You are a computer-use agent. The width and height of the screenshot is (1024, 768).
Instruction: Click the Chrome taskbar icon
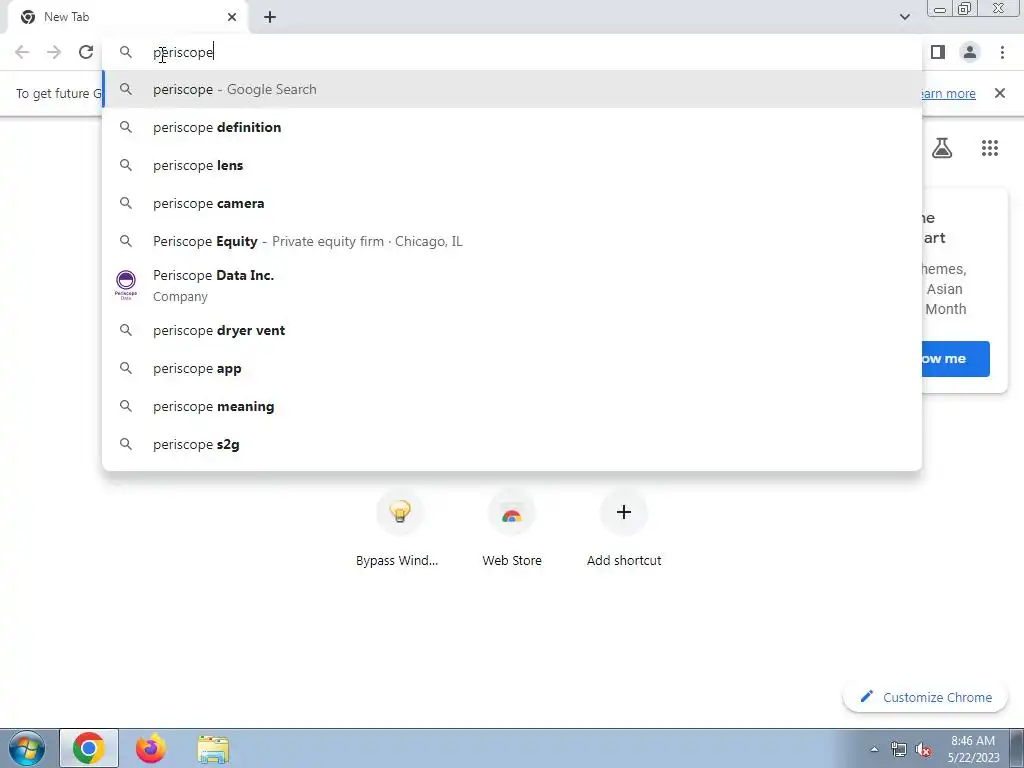89,748
